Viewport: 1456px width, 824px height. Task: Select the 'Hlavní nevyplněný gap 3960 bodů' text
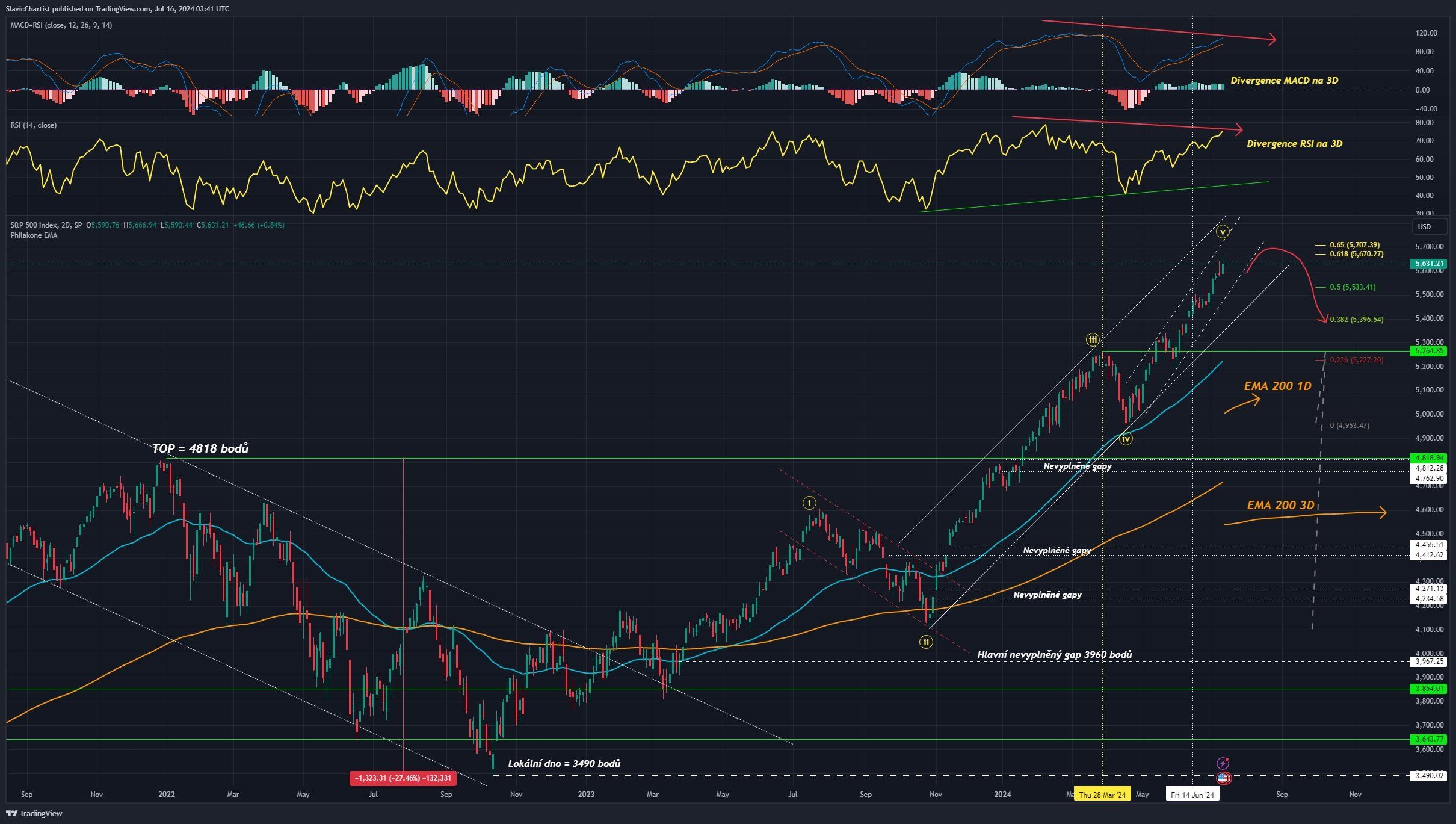[1054, 654]
